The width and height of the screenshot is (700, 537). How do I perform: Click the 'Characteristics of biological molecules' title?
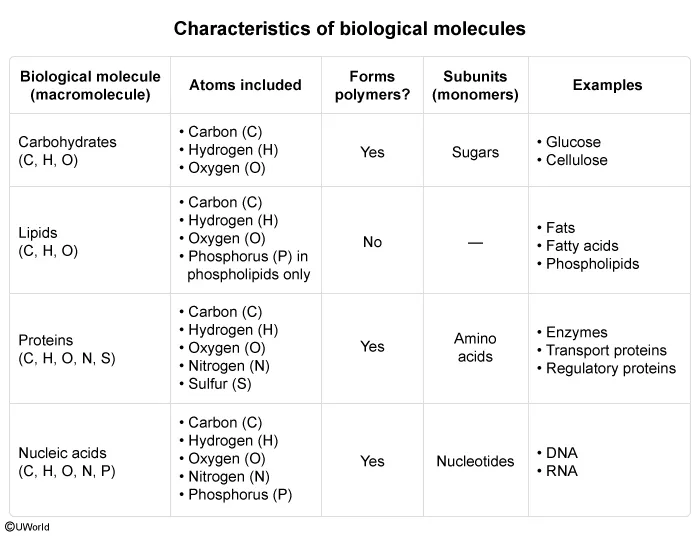click(x=349, y=29)
